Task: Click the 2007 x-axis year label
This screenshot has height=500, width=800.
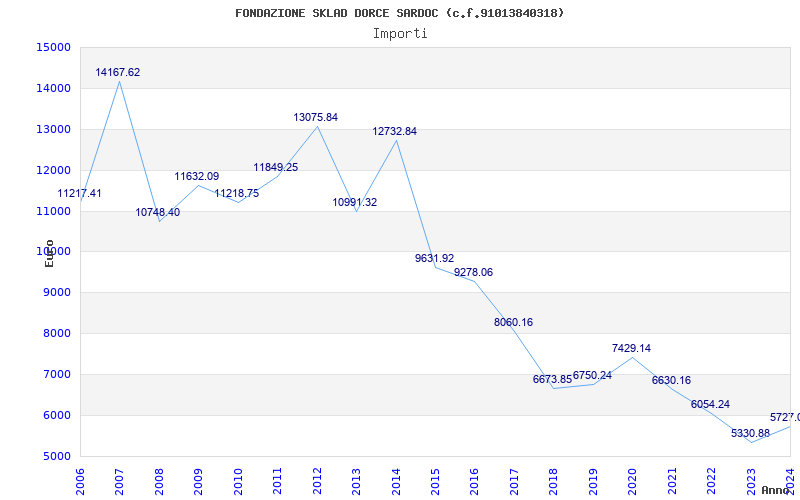Action: [119, 481]
